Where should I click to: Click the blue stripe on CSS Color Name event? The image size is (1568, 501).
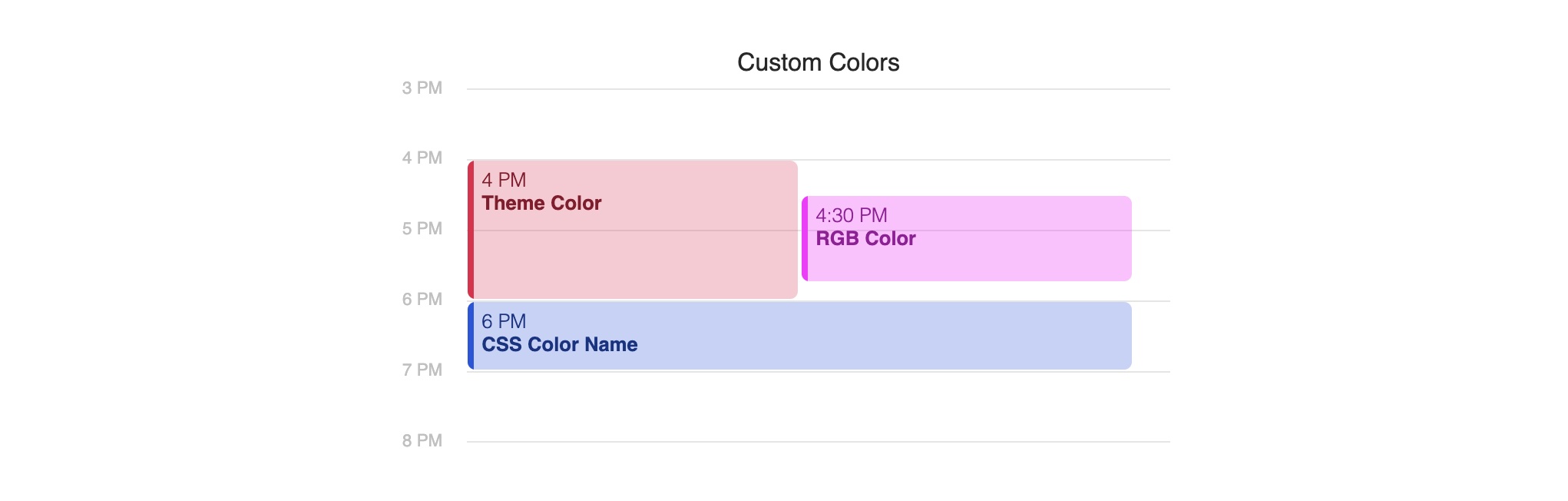coord(471,336)
